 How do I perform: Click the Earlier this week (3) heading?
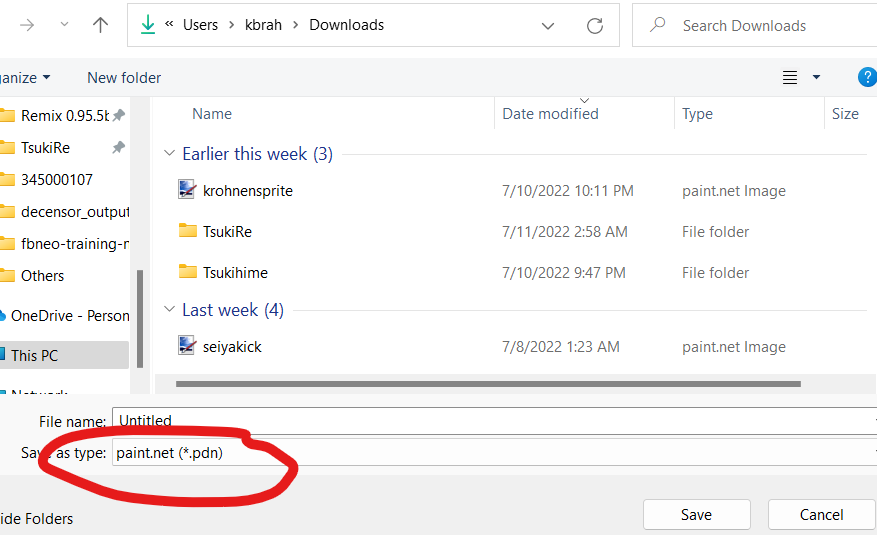coord(257,154)
